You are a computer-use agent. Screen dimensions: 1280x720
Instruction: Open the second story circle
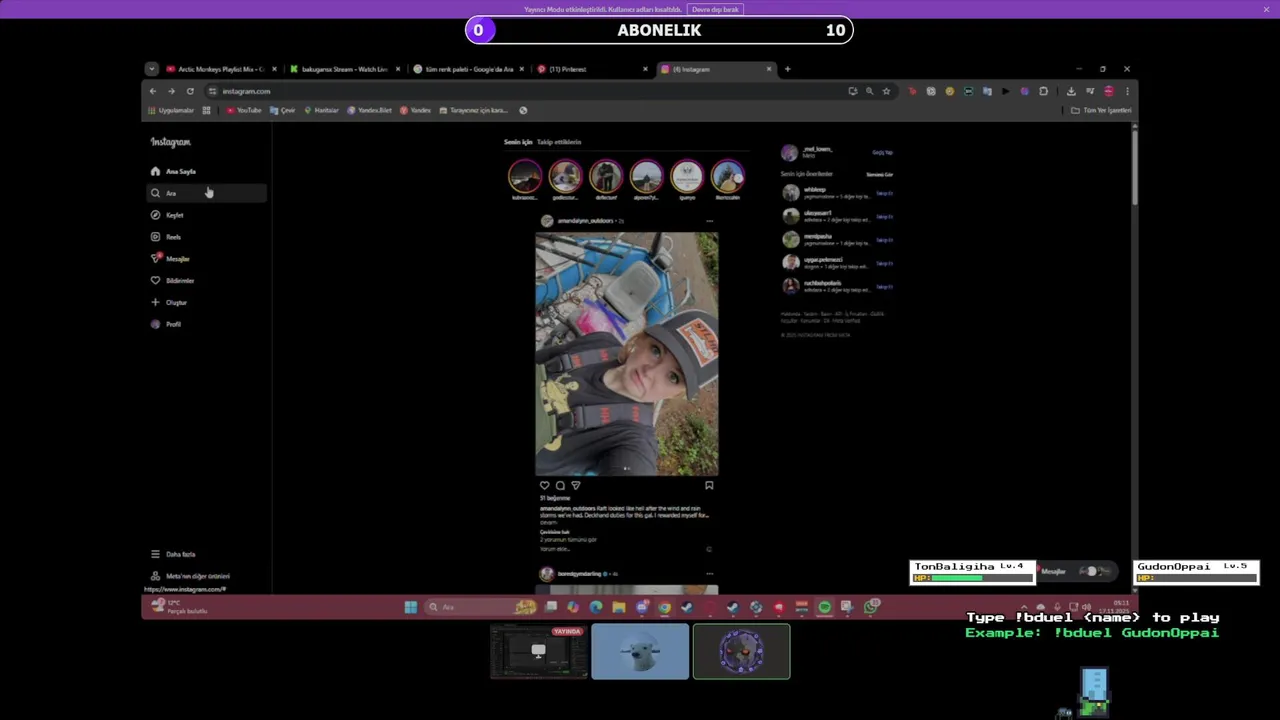(565, 176)
